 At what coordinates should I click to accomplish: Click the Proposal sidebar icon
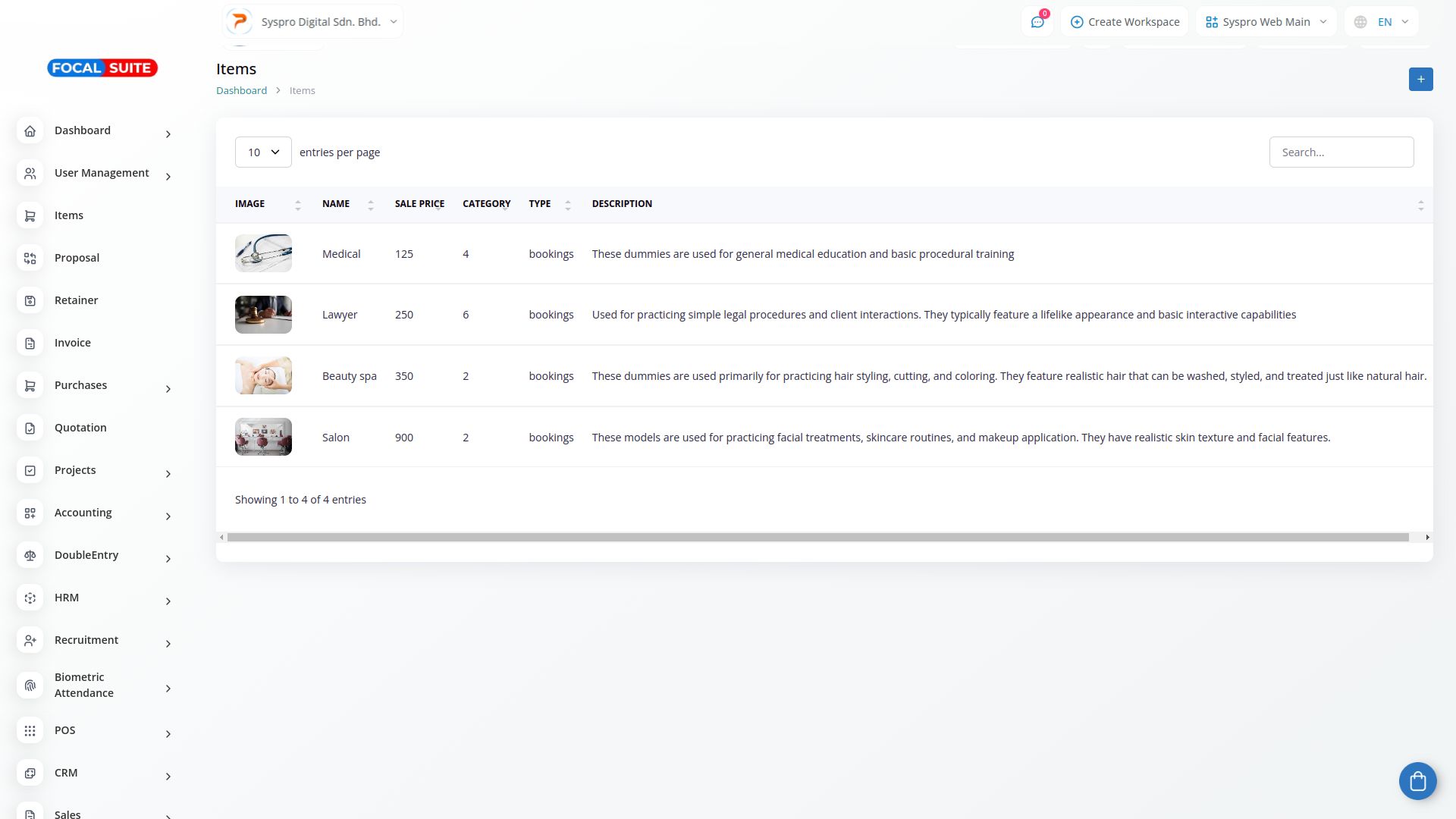[x=30, y=259]
